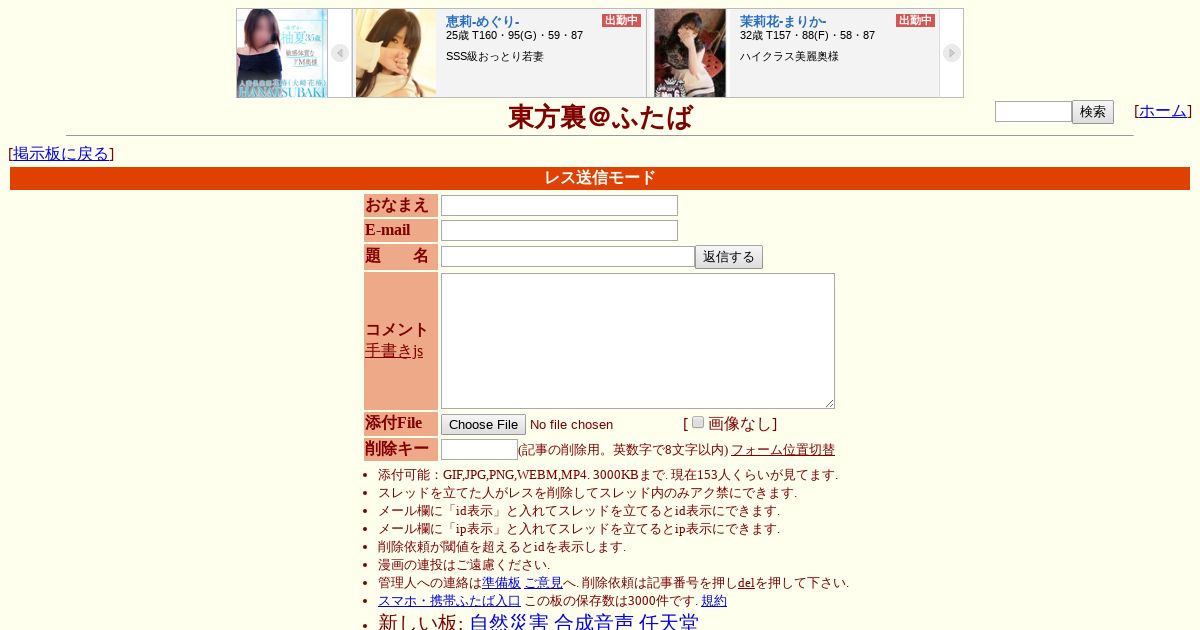Click the 出勤中 badge on 恵莉 card
Screen dimensions: 1200x630
tap(621, 20)
